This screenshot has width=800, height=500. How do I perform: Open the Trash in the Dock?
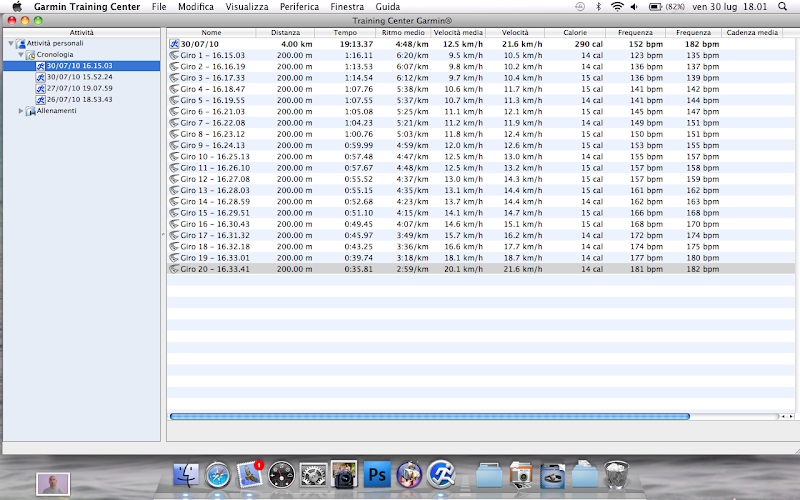point(616,474)
